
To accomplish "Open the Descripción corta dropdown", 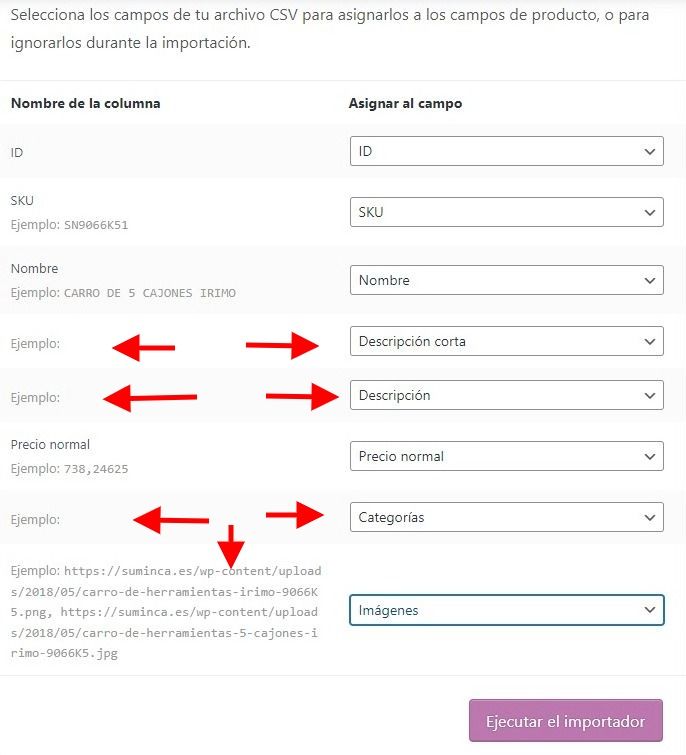I will click(x=506, y=341).
